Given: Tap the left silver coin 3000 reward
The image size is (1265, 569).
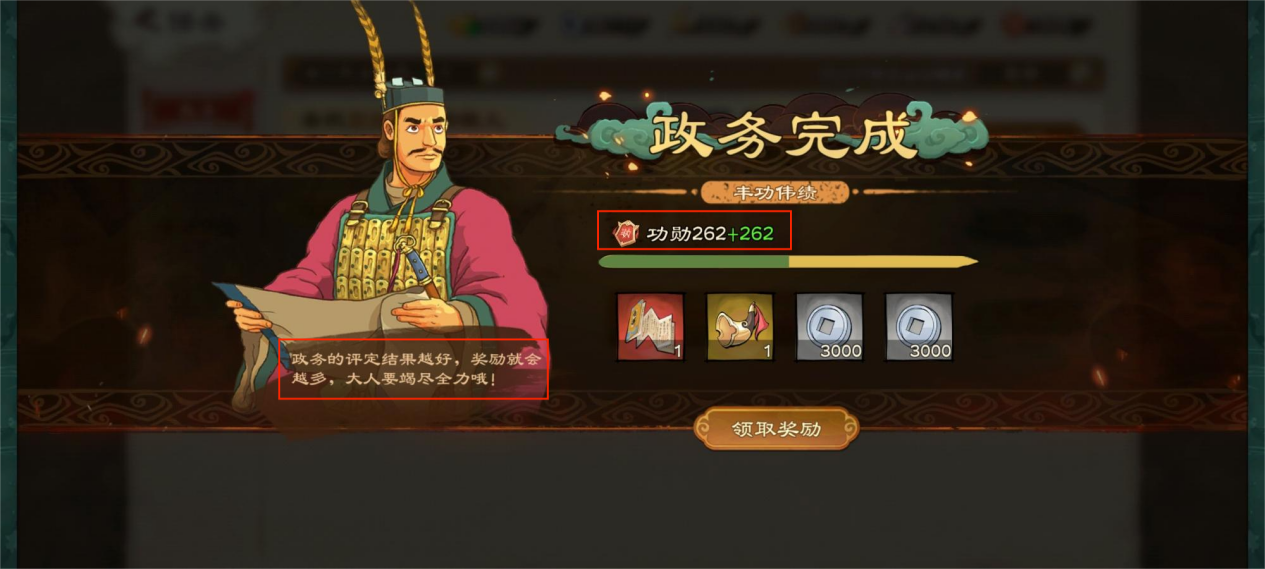Looking at the screenshot, I should click(829, 327).
